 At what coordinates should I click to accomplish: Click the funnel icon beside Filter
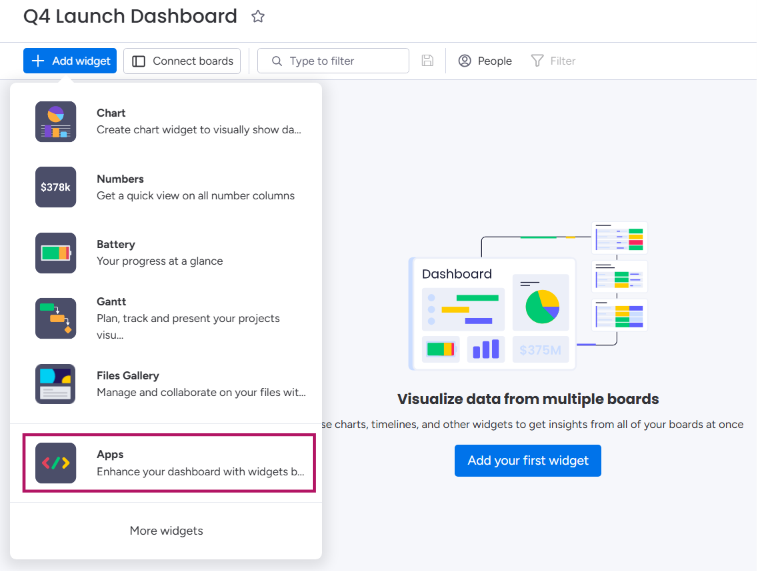pyautogui.click(x=537, y=61)
